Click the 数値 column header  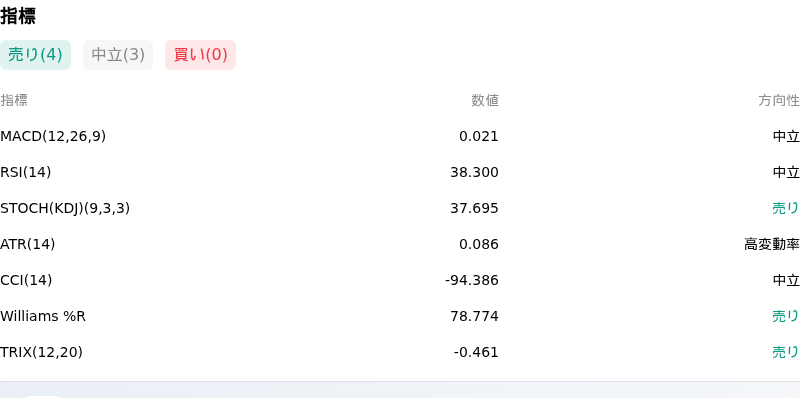point(485,101)
